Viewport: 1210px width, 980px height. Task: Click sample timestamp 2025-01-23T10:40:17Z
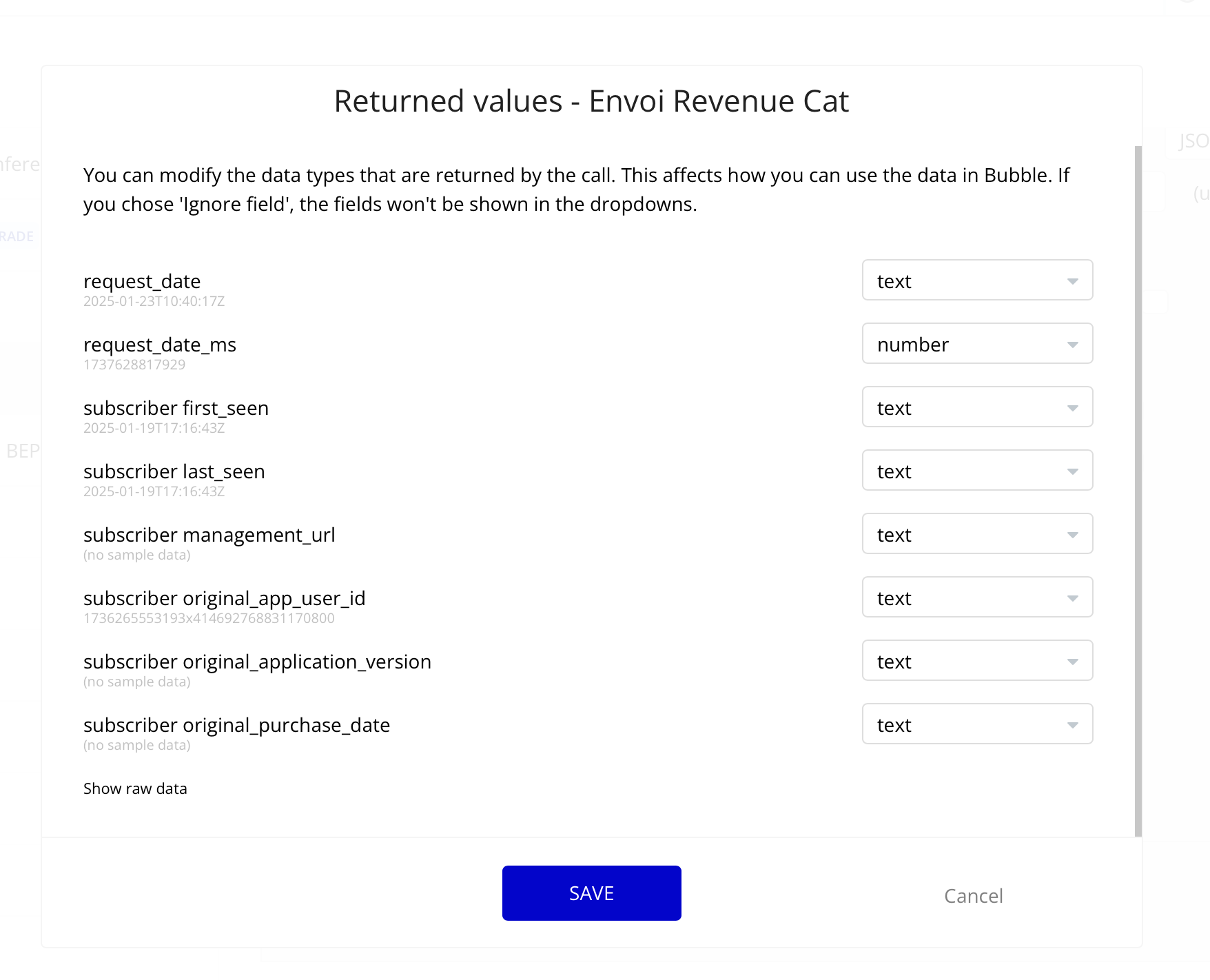click(154, 301)
